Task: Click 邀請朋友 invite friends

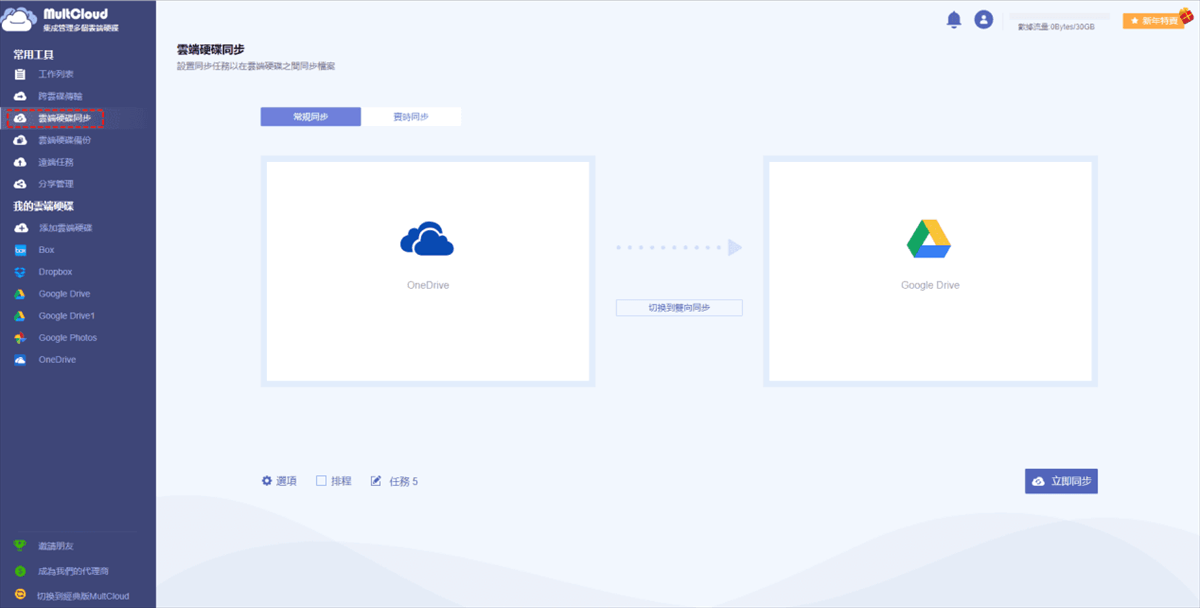Action: [56, 546]
